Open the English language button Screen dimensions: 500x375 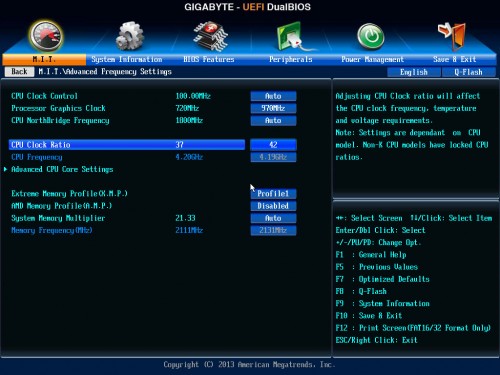(x=414, y=72)
